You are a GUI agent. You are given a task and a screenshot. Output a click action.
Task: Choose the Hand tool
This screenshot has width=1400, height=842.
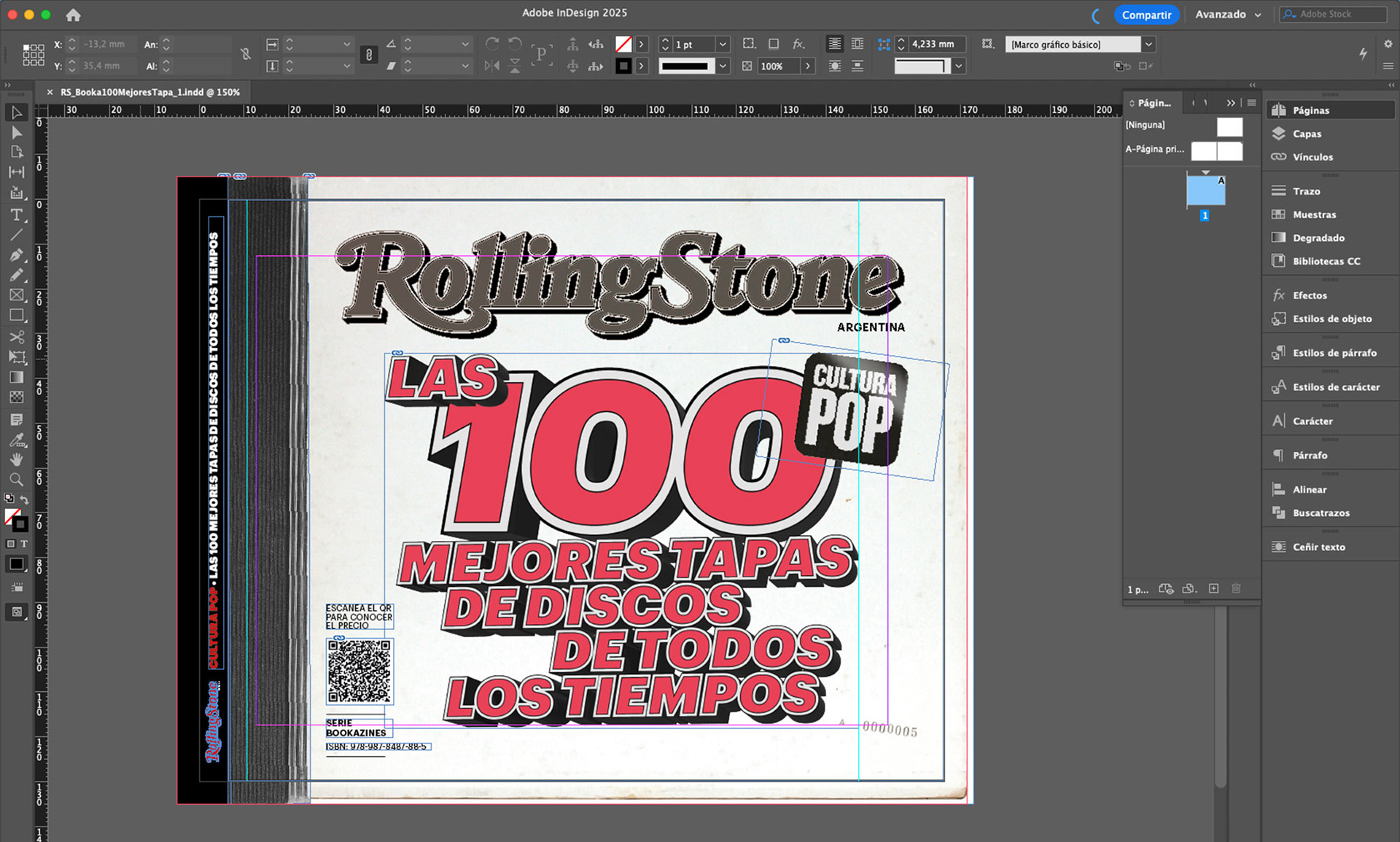16,459
